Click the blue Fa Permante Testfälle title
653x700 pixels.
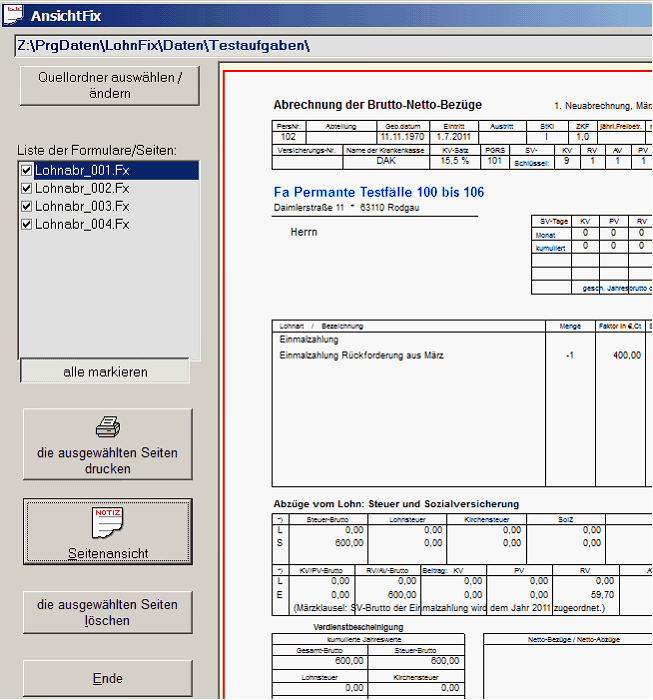[x=379, y=192]
